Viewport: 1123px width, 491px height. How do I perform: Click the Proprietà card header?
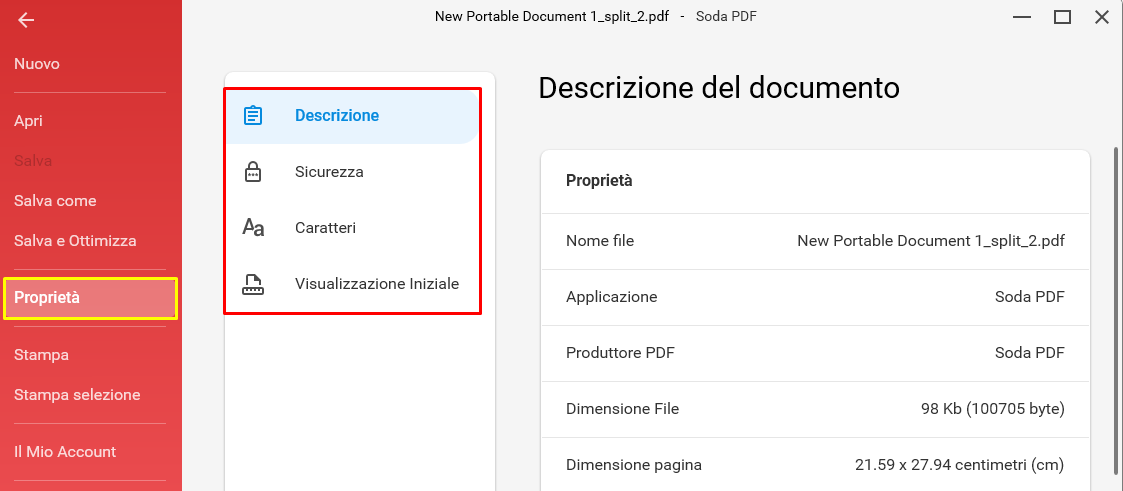599,181
